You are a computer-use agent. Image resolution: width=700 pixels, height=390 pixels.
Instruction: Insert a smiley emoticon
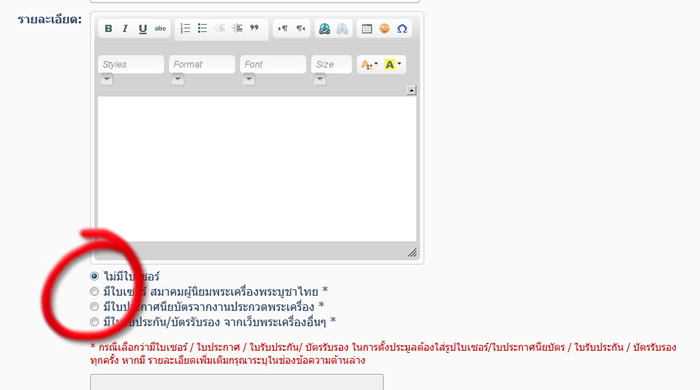(x=384, y=29)
